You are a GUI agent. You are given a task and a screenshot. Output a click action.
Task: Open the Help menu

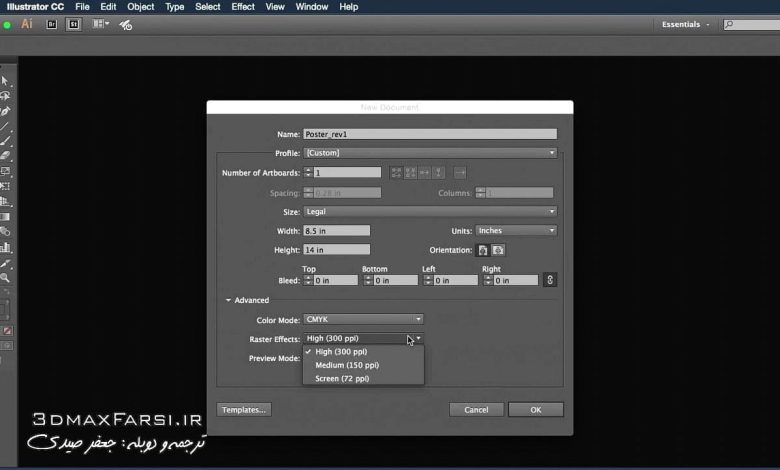(349, 7)
